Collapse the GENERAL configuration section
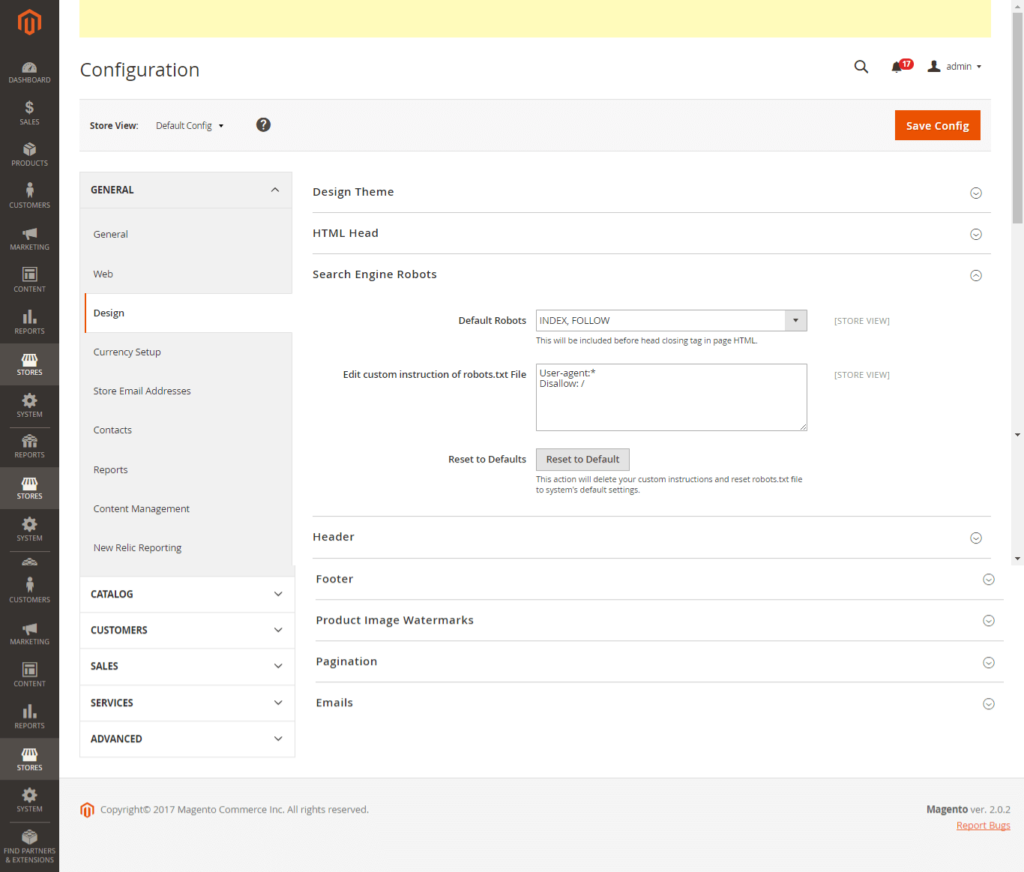Image resolution: width=1024 pixels, height=872 pixels. pos(185,190)
